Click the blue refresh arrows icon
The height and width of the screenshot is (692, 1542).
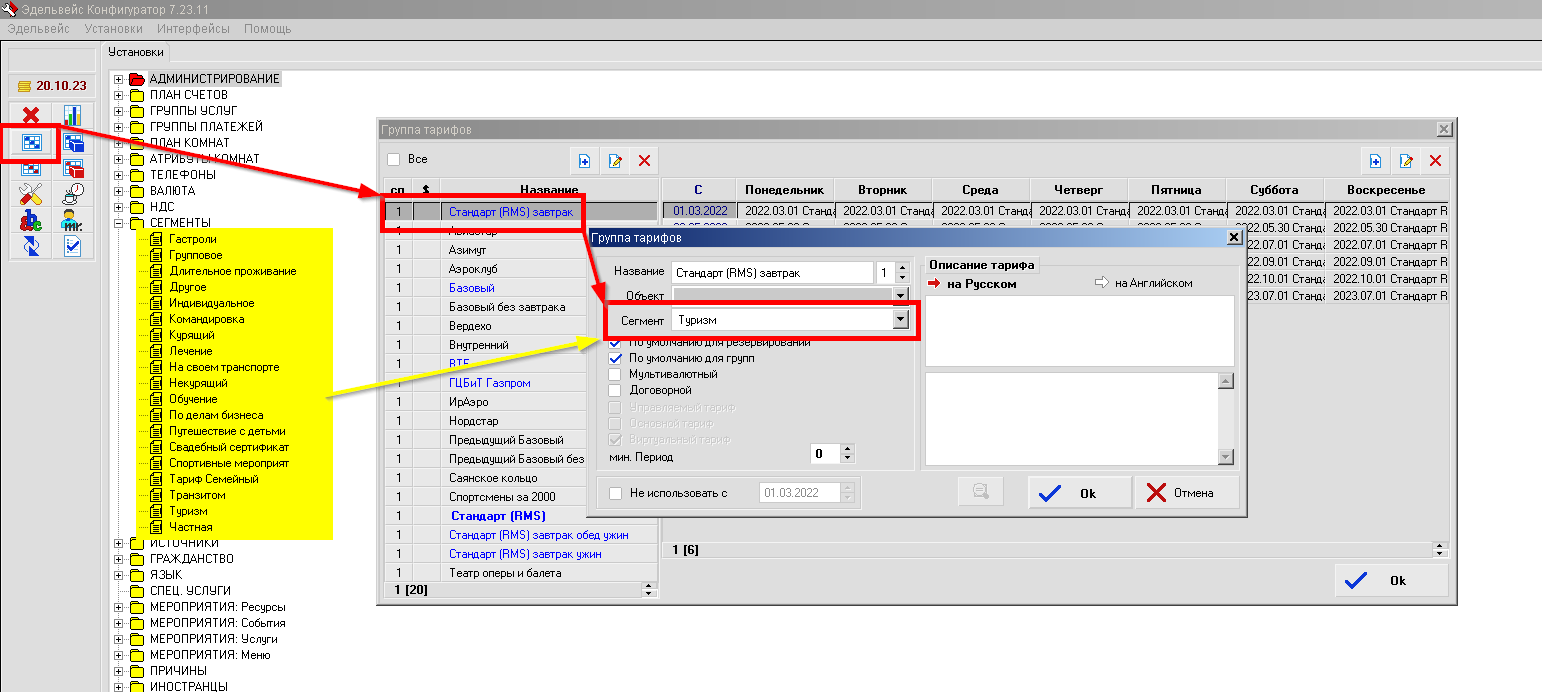pyautogui.click(x=31, y=246)
